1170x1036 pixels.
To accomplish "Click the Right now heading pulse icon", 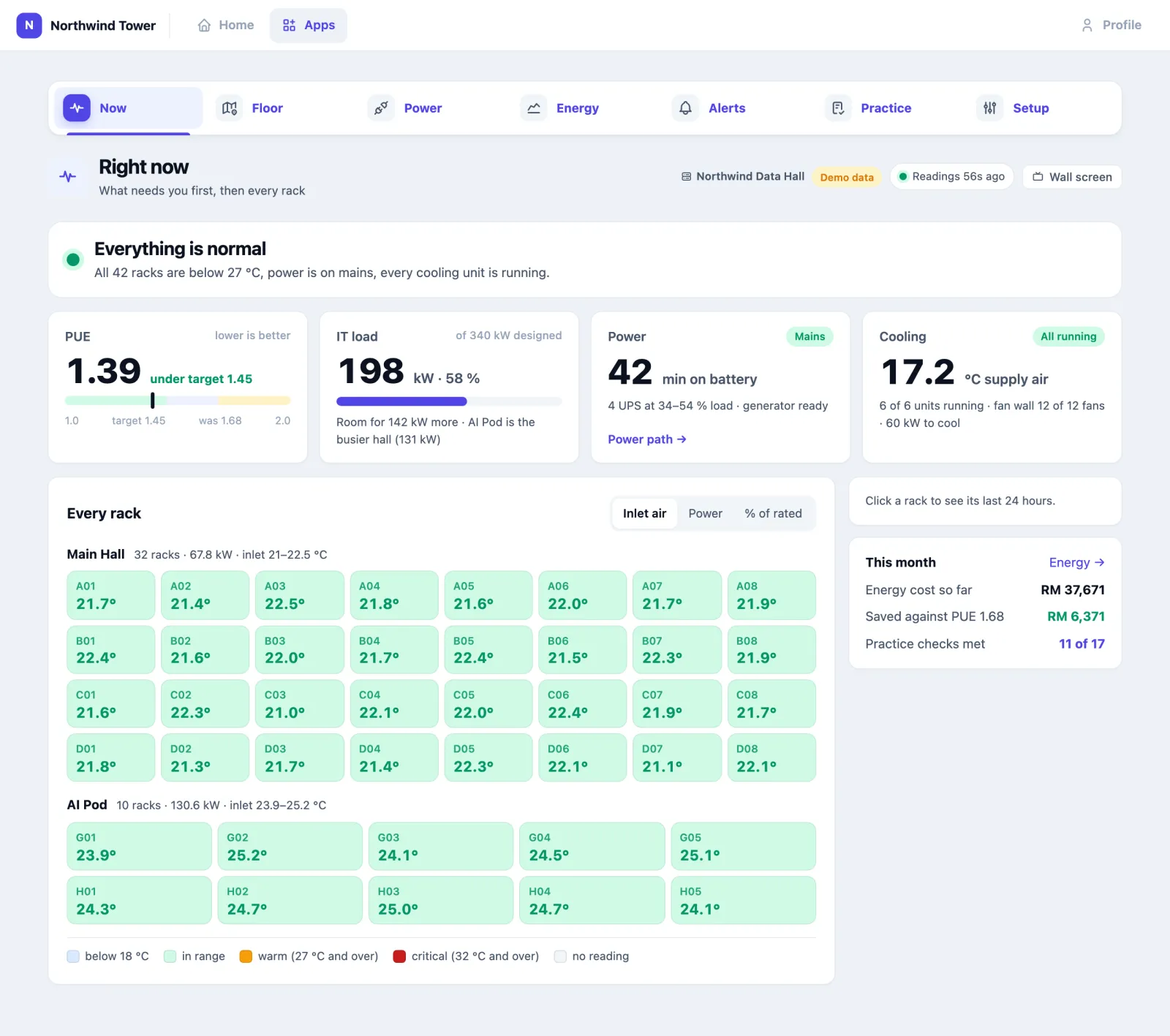I will pos(68,176).
